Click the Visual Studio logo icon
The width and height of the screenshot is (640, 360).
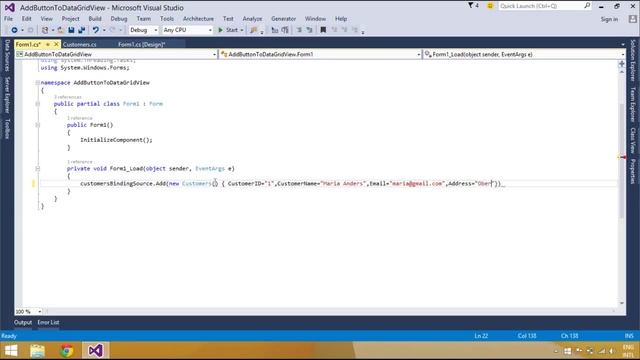pyautogui.click(x=9, y=7)
